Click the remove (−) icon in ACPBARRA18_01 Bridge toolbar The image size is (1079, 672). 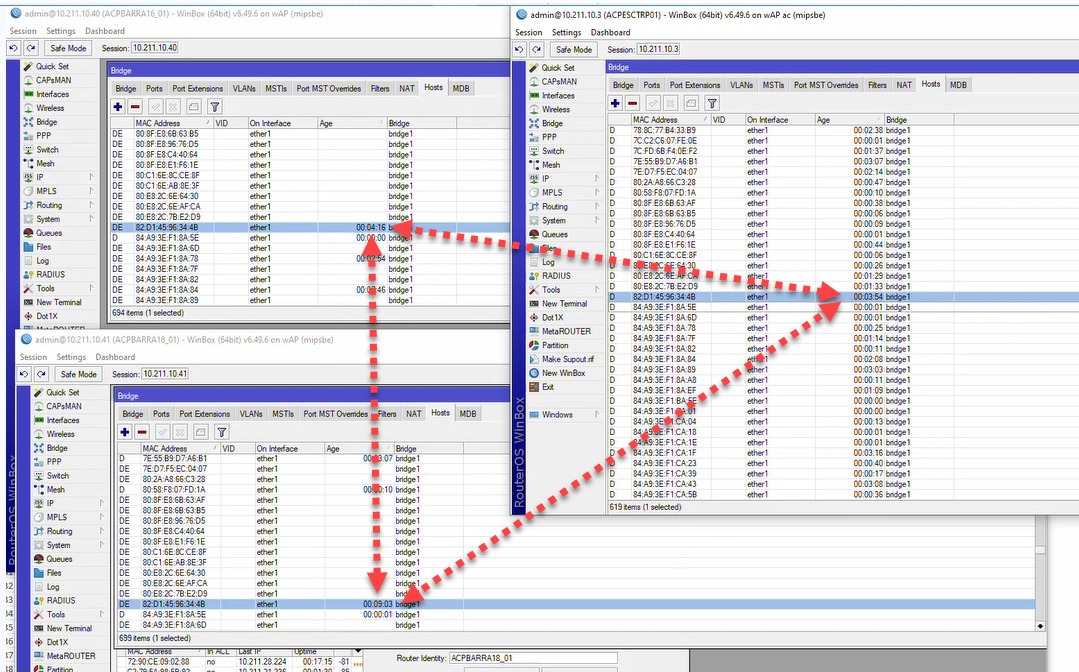click(142, 432)
